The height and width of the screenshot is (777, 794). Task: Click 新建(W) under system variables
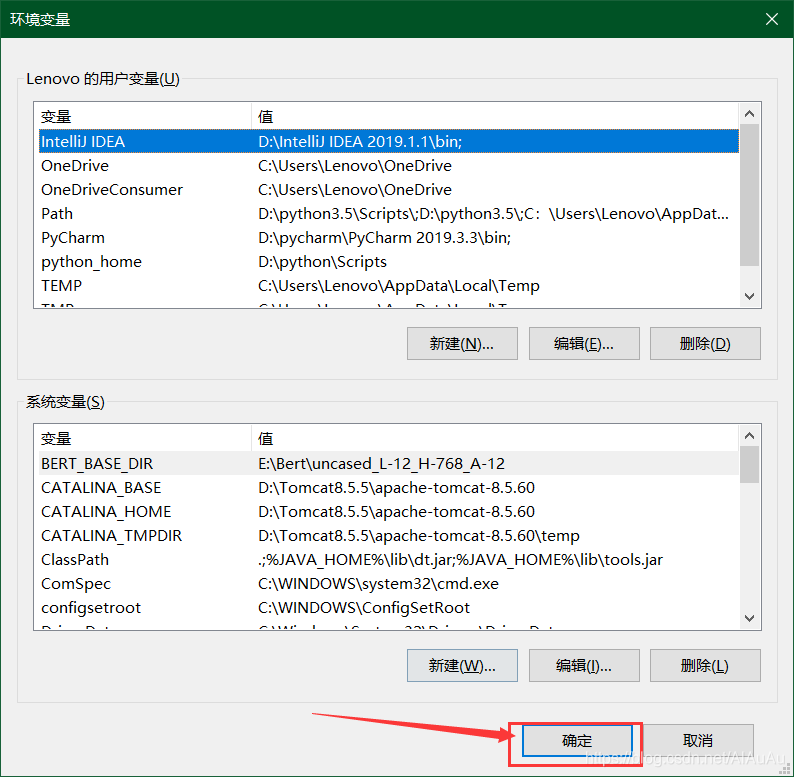point(462,665)
